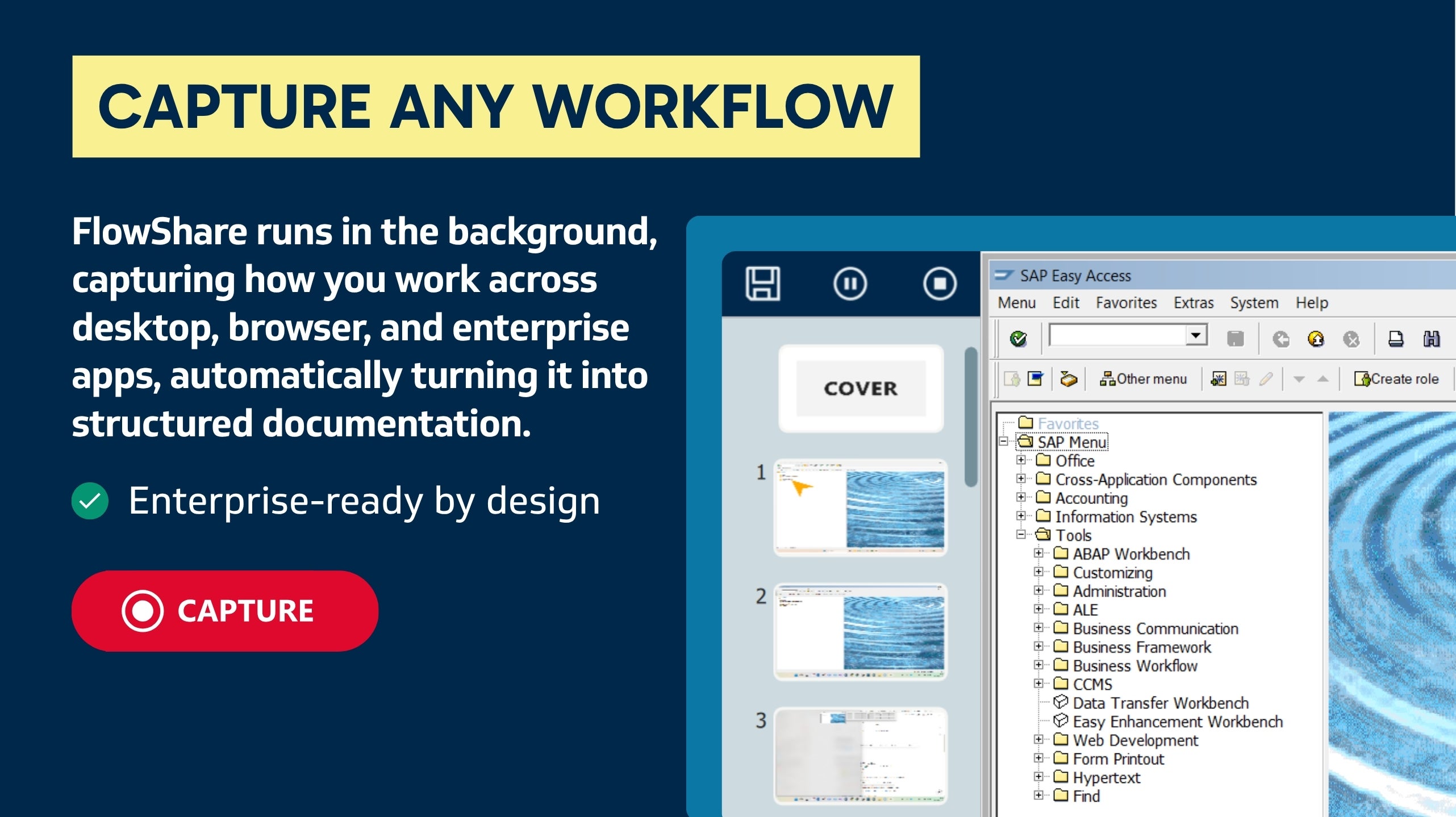The height and width of the screenshot is (817, 1456).
Task: Click the Other menu button
Action: click(1143, 379)
